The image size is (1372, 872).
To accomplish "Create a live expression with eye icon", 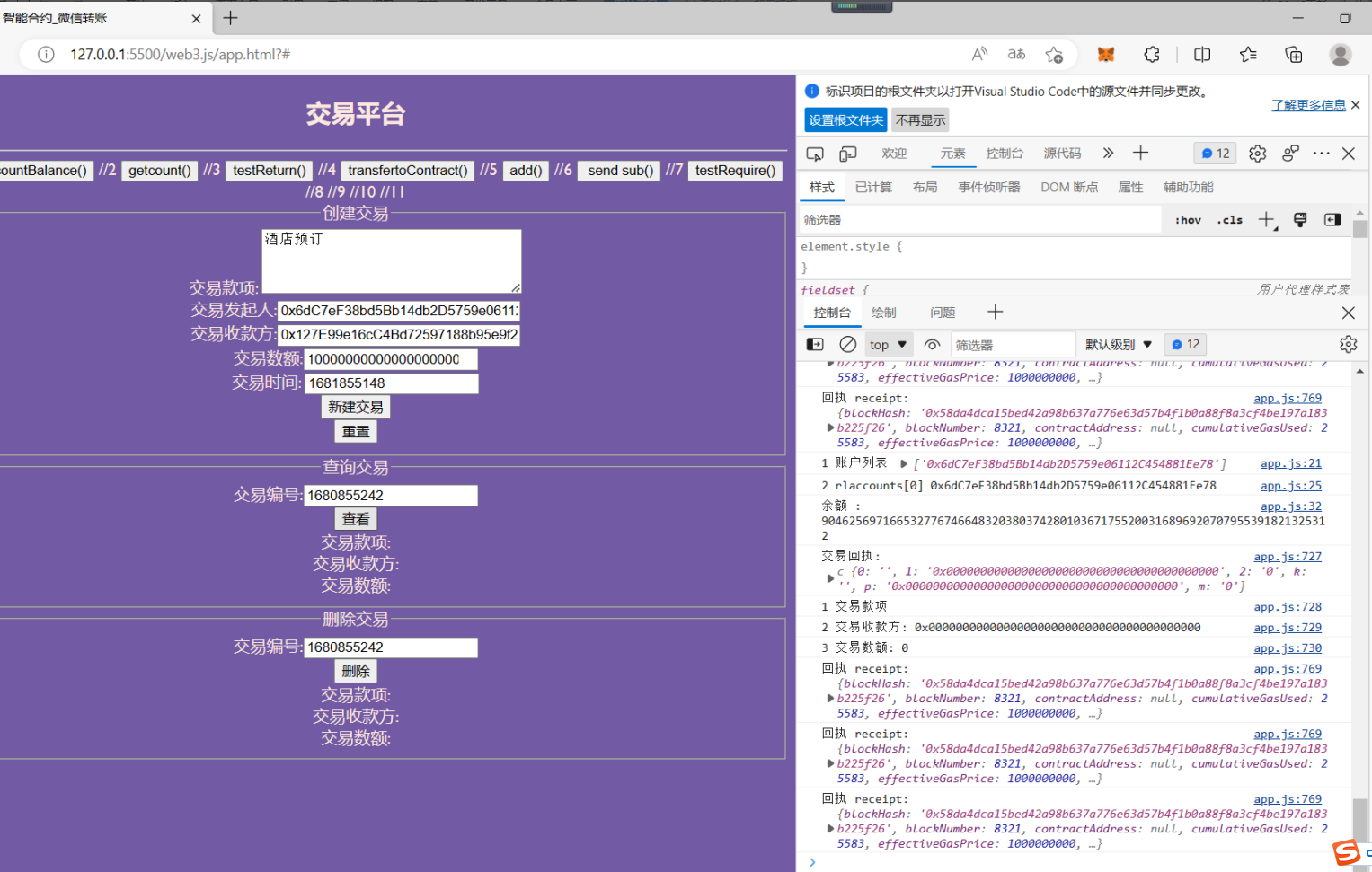I will tap(933, 344).
